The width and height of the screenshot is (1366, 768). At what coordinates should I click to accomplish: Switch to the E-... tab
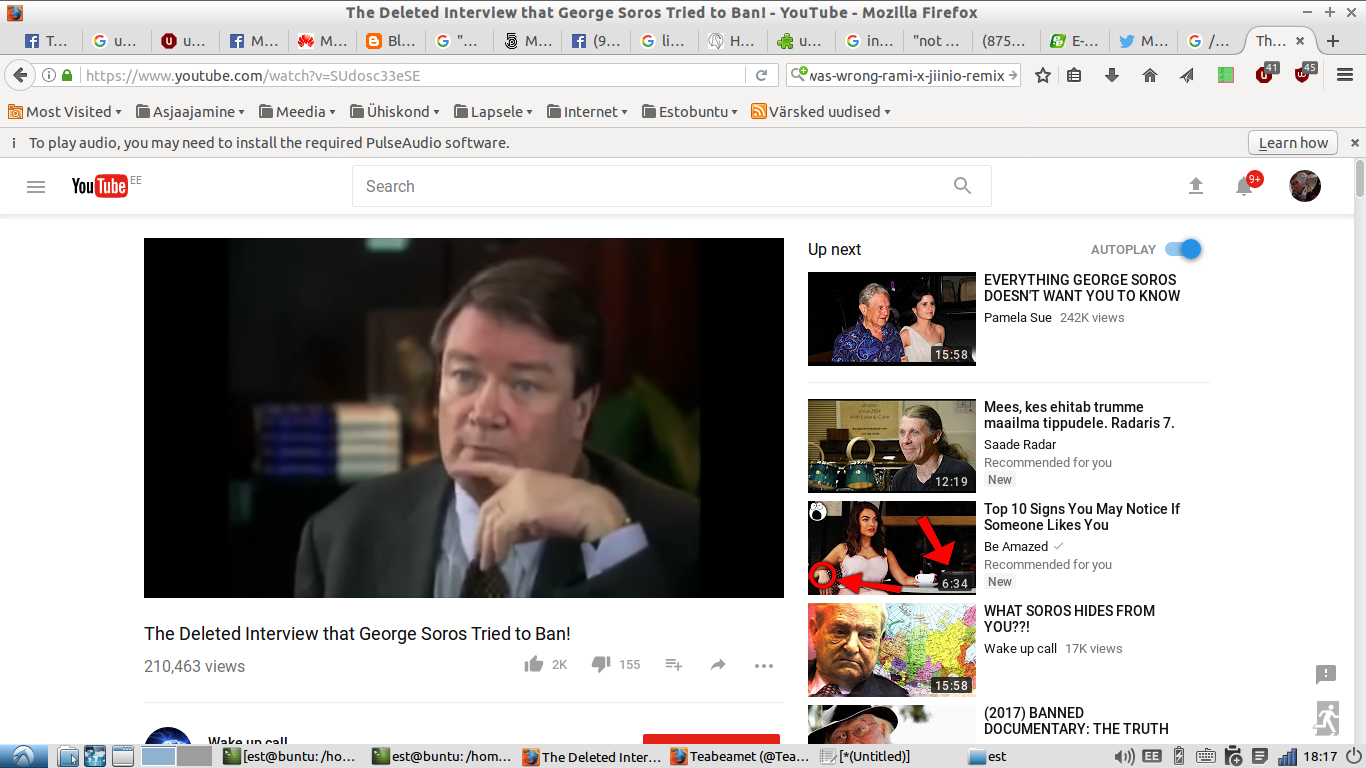pyautogui.click(x=1073, y=41)
